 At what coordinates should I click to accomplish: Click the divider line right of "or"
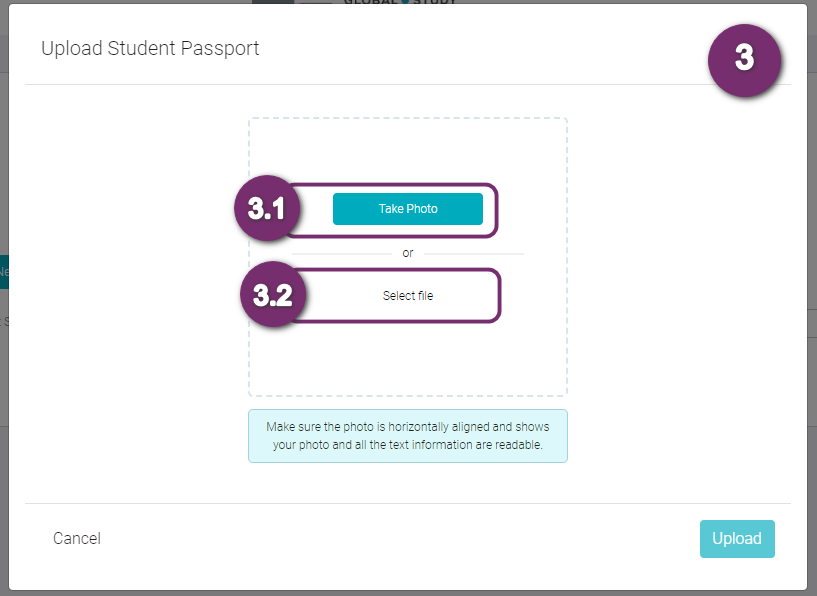point(474,254)
